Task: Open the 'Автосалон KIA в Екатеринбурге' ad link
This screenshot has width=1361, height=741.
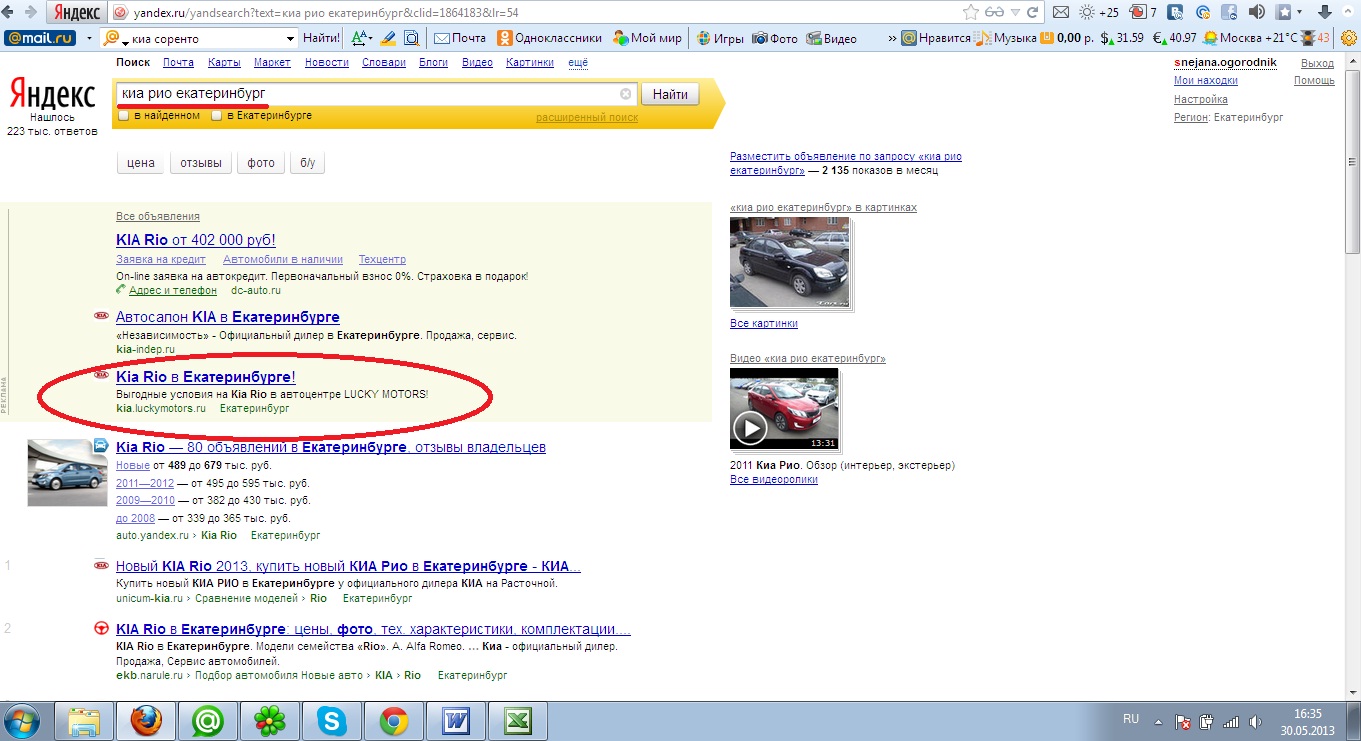Action: pyautogui.click(x=228, y=317)
